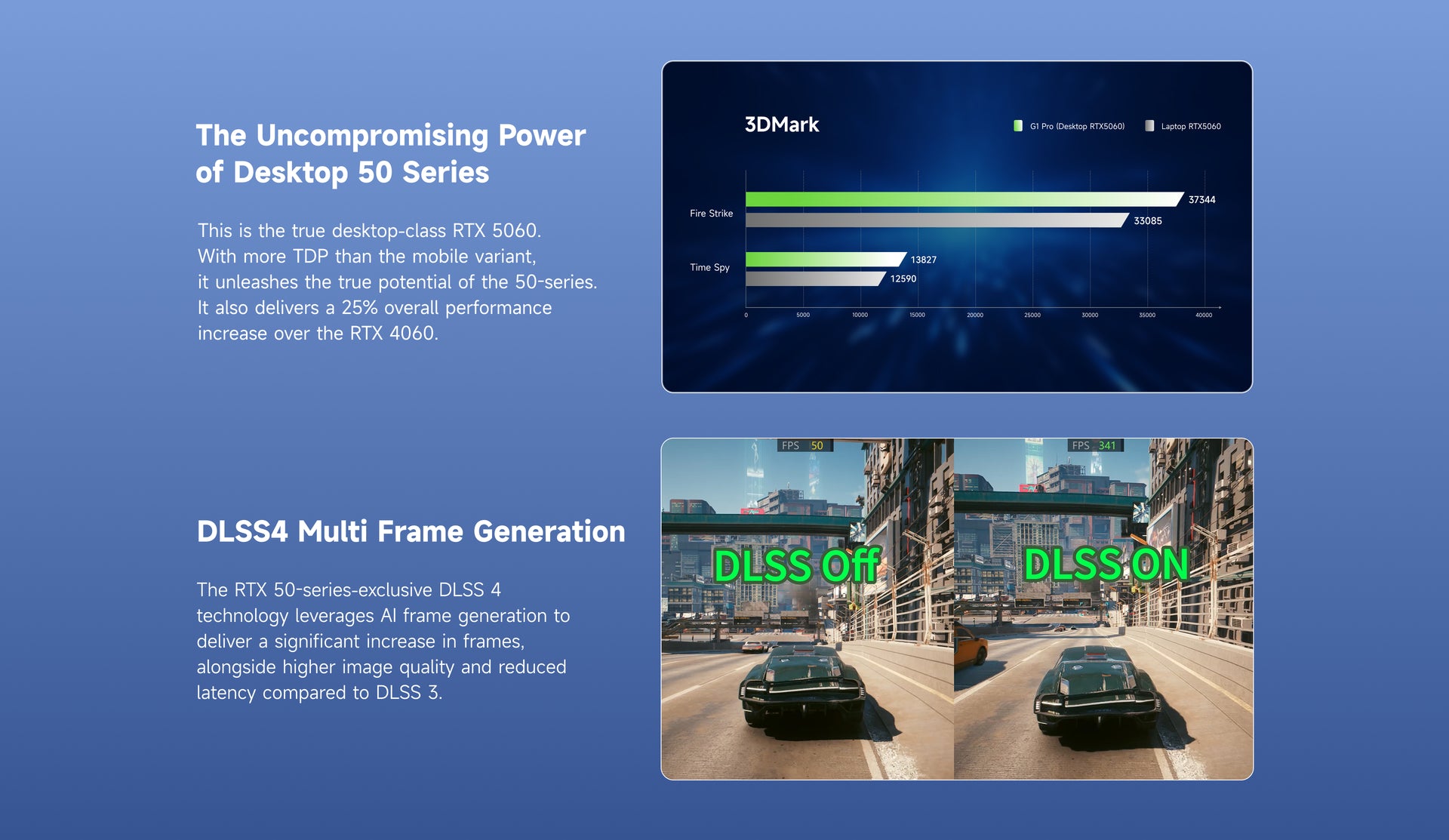Click the "13827" score value
Viewport: 1449px width, 840px height.
tap(923, 260)
